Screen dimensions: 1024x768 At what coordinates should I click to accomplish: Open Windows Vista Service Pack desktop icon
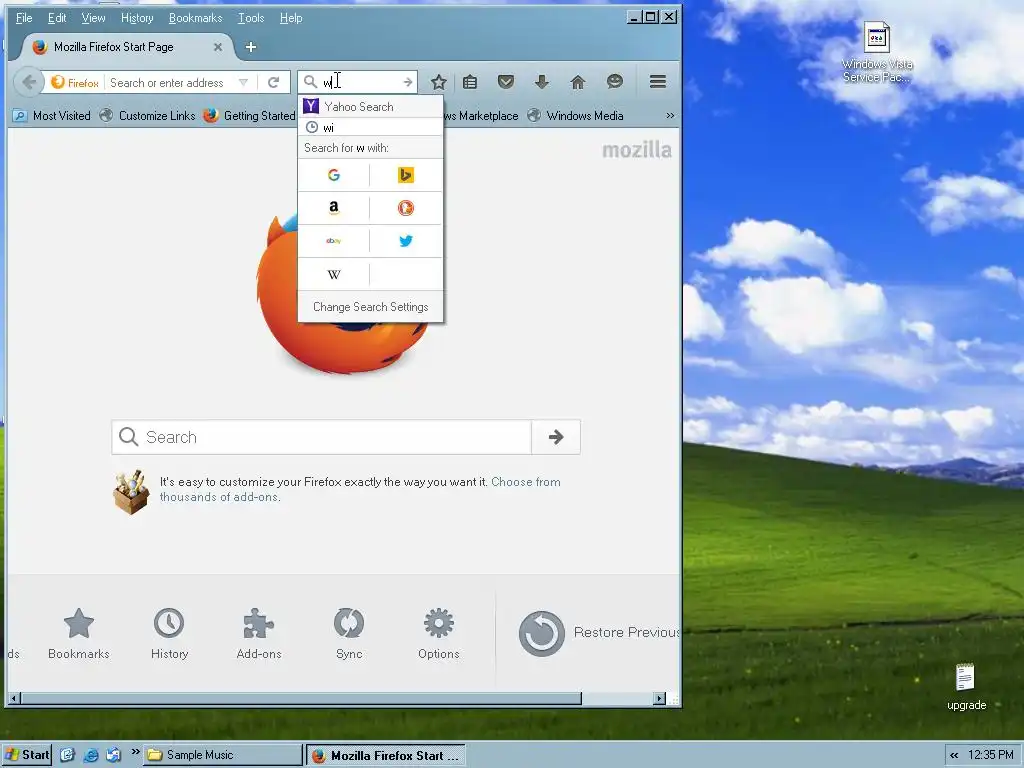[x=877, y=52]
